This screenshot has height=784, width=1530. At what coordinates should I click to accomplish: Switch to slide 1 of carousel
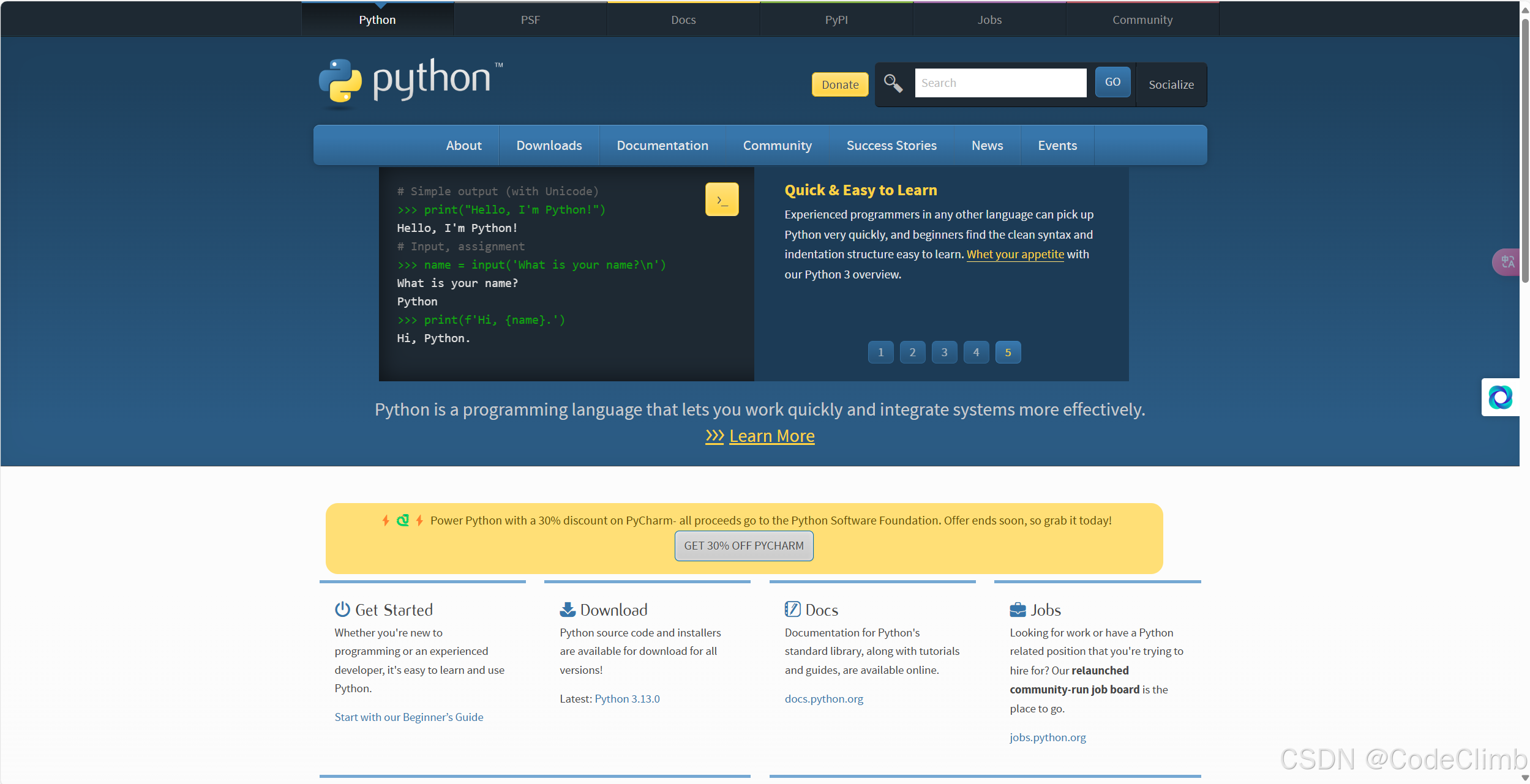[x=880, y=353]
